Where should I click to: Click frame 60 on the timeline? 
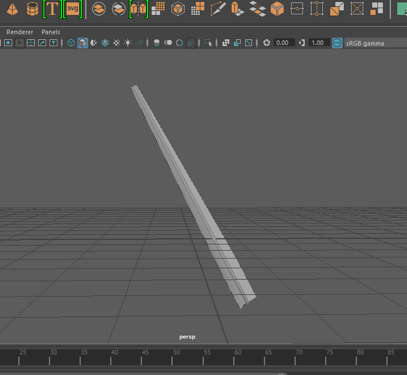point(234,361)
